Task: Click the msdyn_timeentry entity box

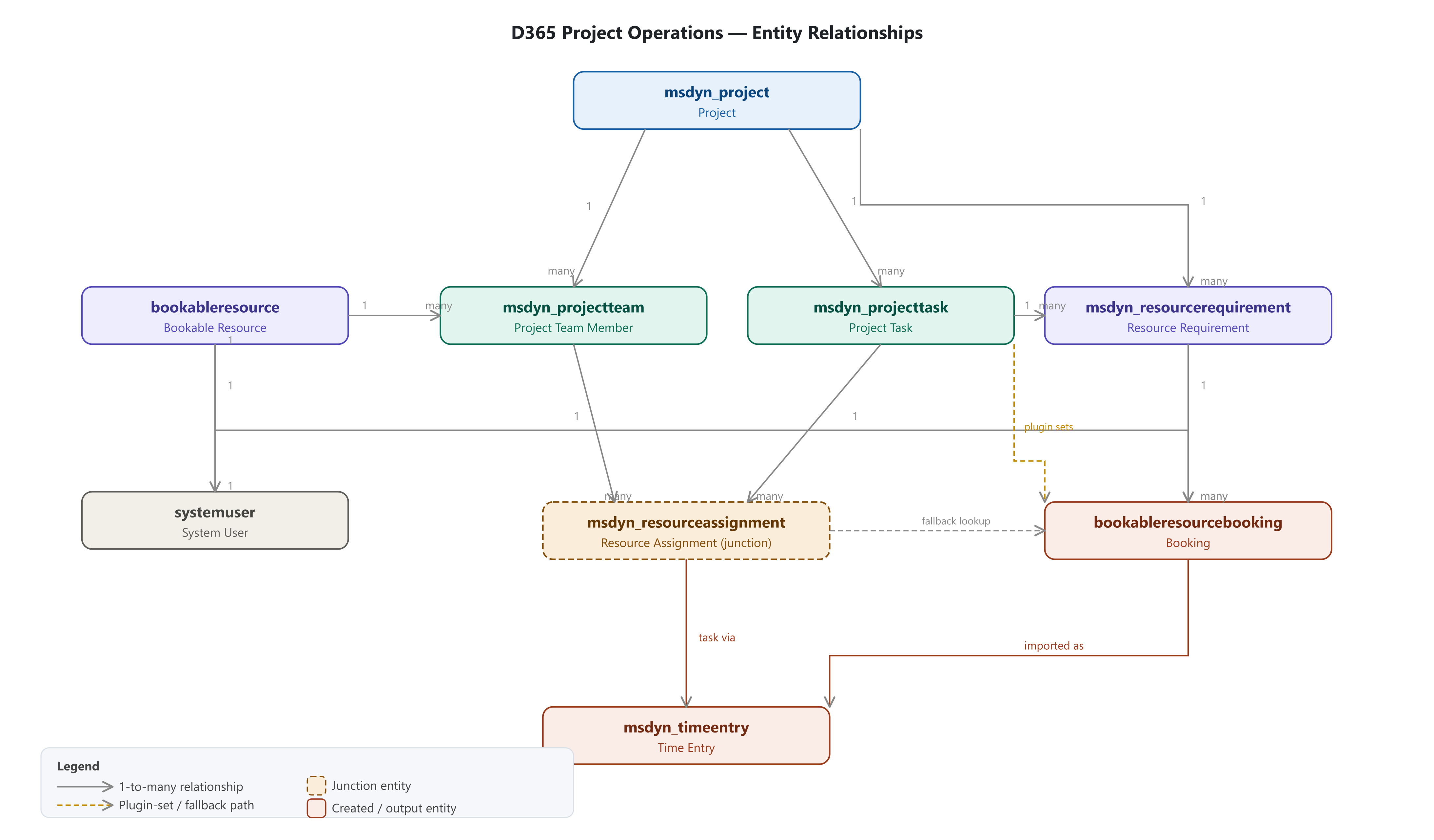Action: click(686, 735)
